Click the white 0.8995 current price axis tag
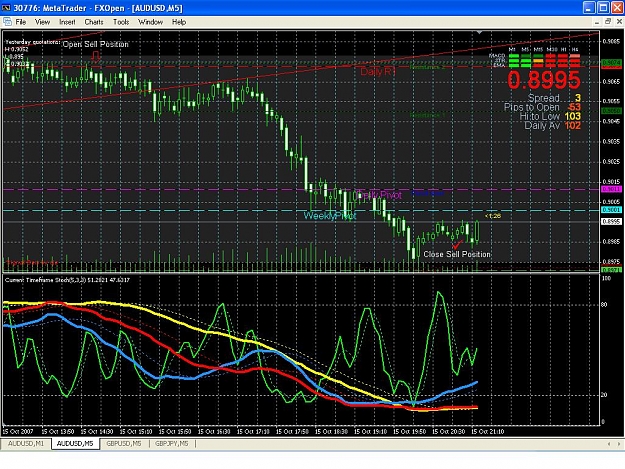Viewport: 625px width, 469px height. [x=611, y=221]
